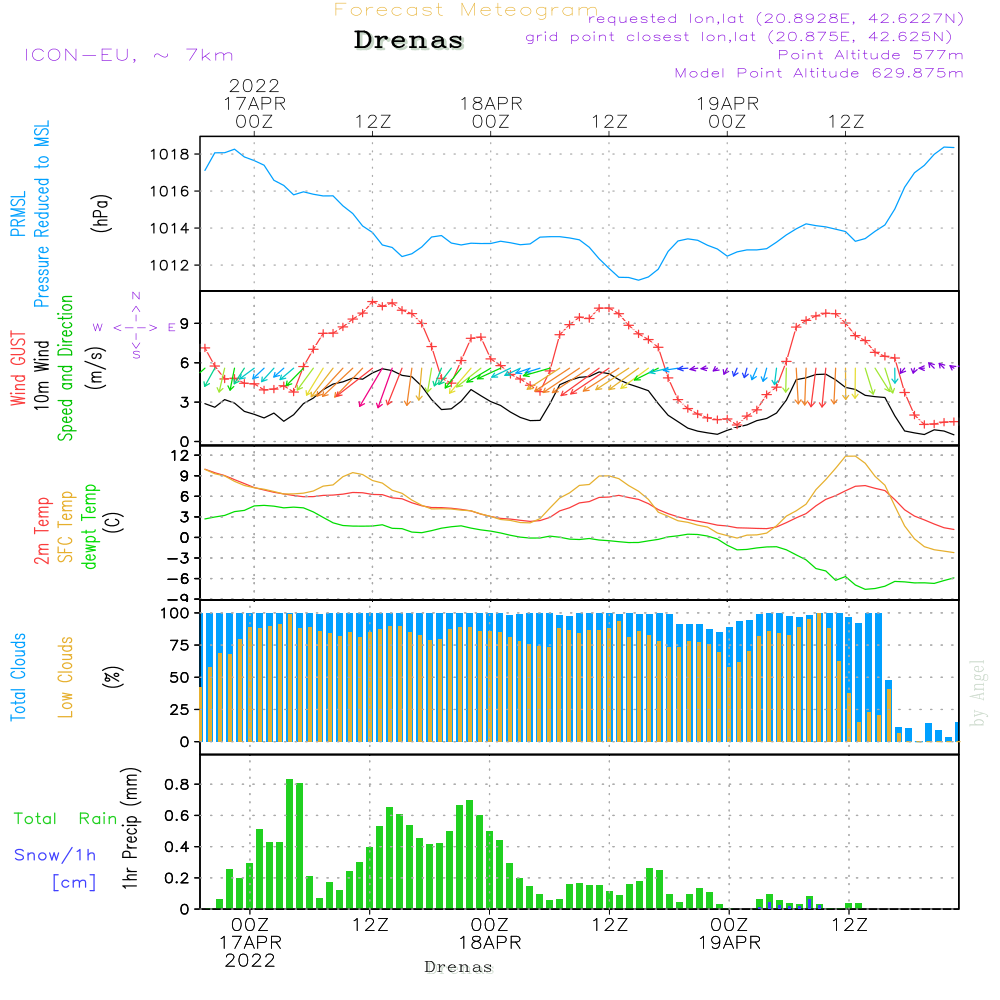
Task: Click the '18APR' date label at the top
Action: pyautogui.click(x=491, y=103)
